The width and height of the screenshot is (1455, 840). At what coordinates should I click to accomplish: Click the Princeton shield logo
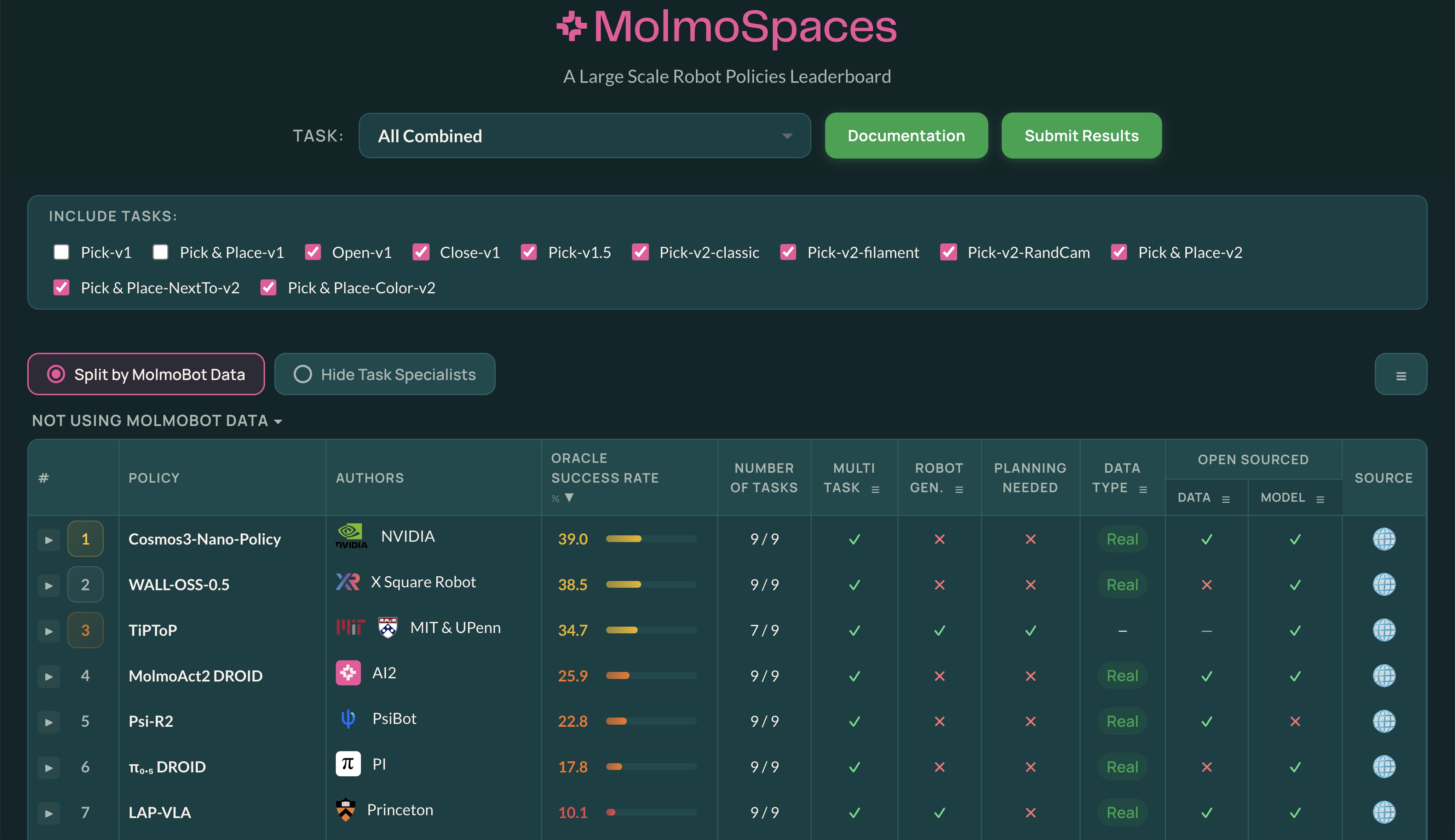pos(346,810)
